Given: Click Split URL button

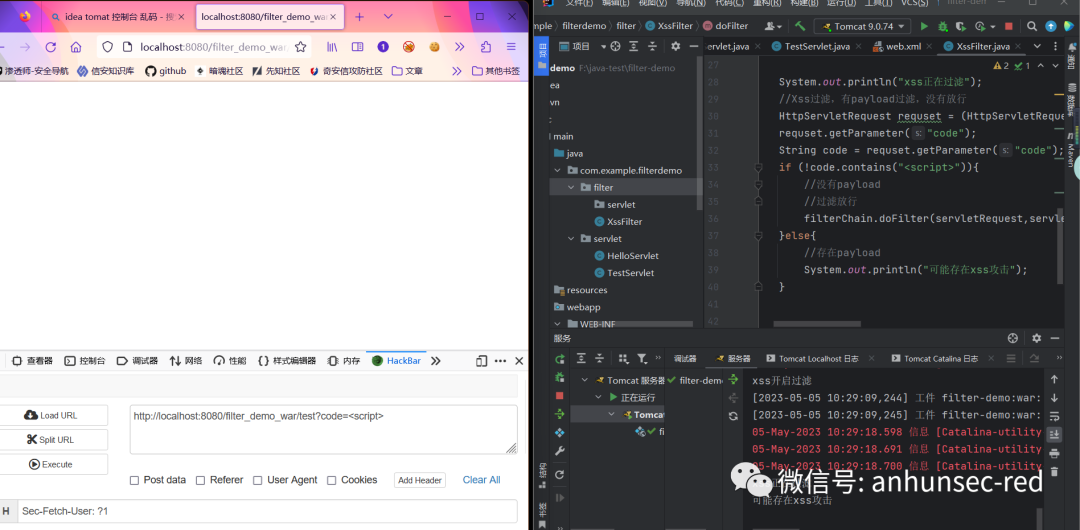Looking at the screenshot, I should 52,440.
